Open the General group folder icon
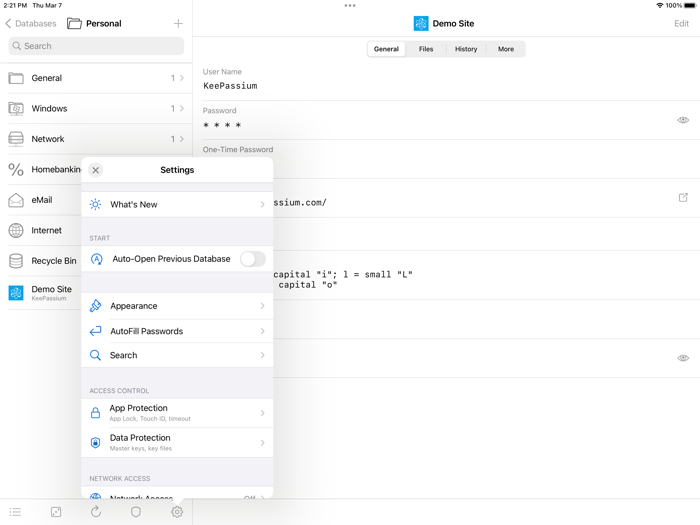 coord(16,78)
